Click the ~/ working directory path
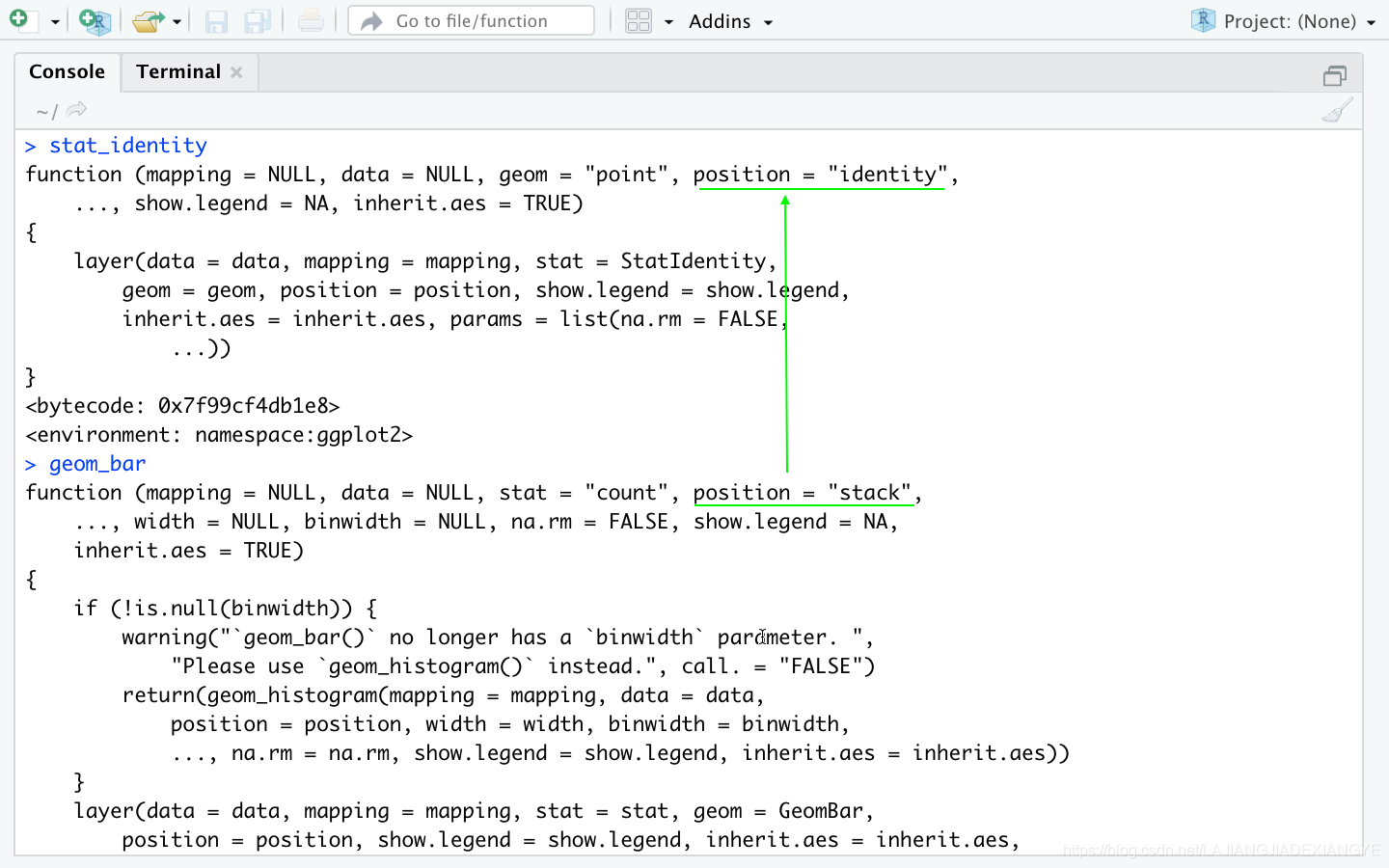The width and height of the screenshot is (1389, 868). pos(46,111)
